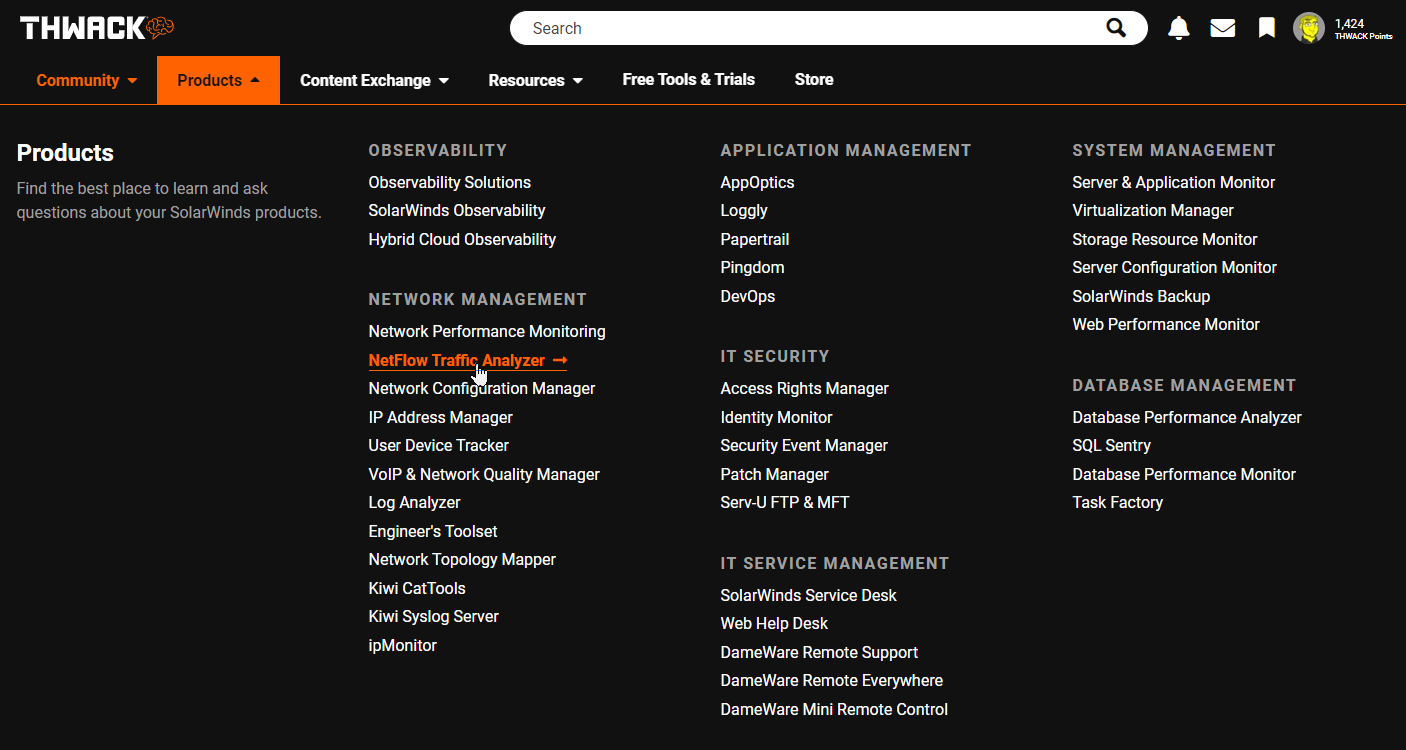This screenshot has height=750, width=1406.
Task: Go to Identity Monitor
Action: click(776, 417)
